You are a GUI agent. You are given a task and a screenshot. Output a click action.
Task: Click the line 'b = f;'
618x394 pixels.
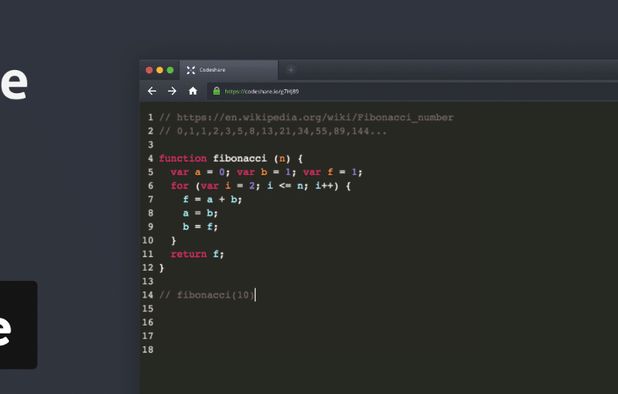click(x=200, y=227)
